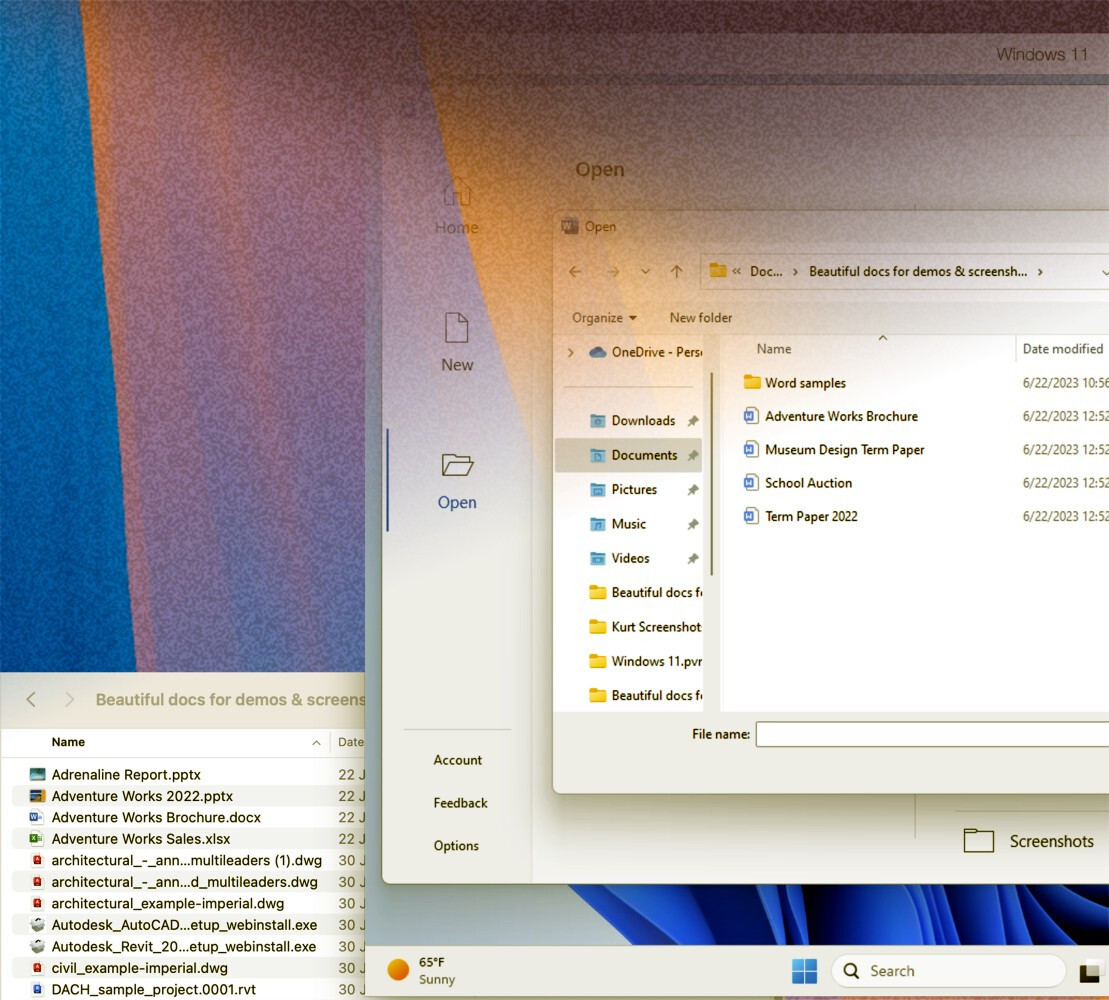
Task: Expand the chevron after the Beautiful docs breadcrumb
Action: coord(1040,272)
